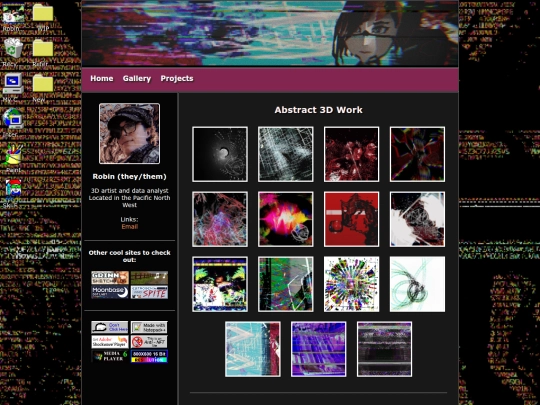Open the Spite site badge
The height and width of the screenshot is (405, 540).
coord(149,292)
